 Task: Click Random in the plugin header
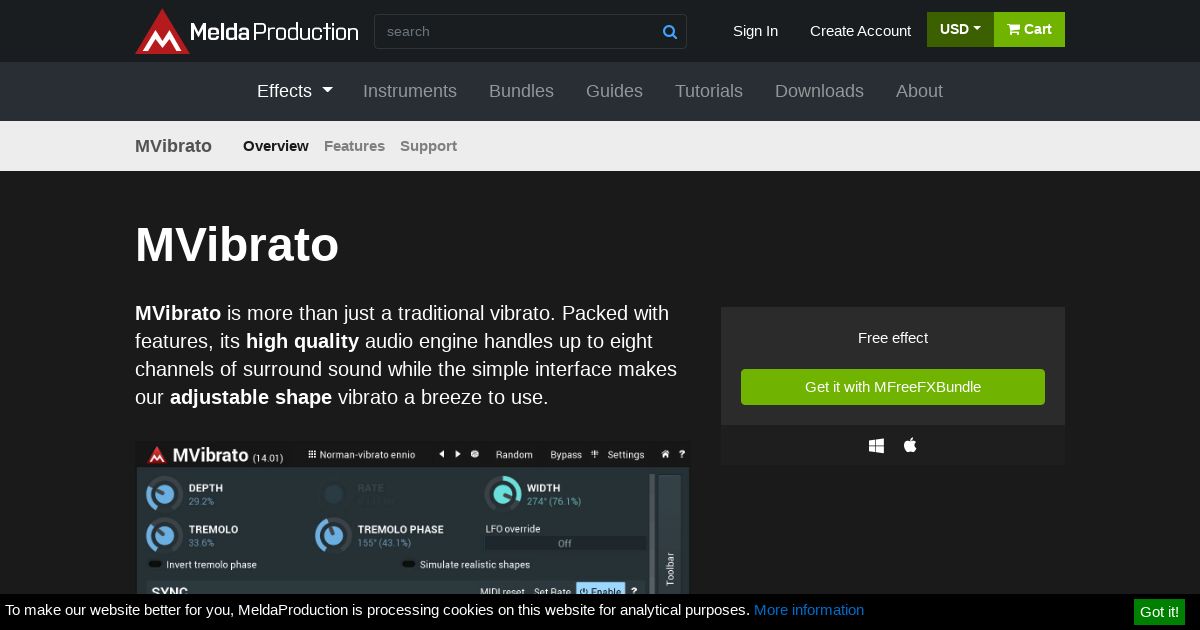pyautogui.click(x=514, y=455)
